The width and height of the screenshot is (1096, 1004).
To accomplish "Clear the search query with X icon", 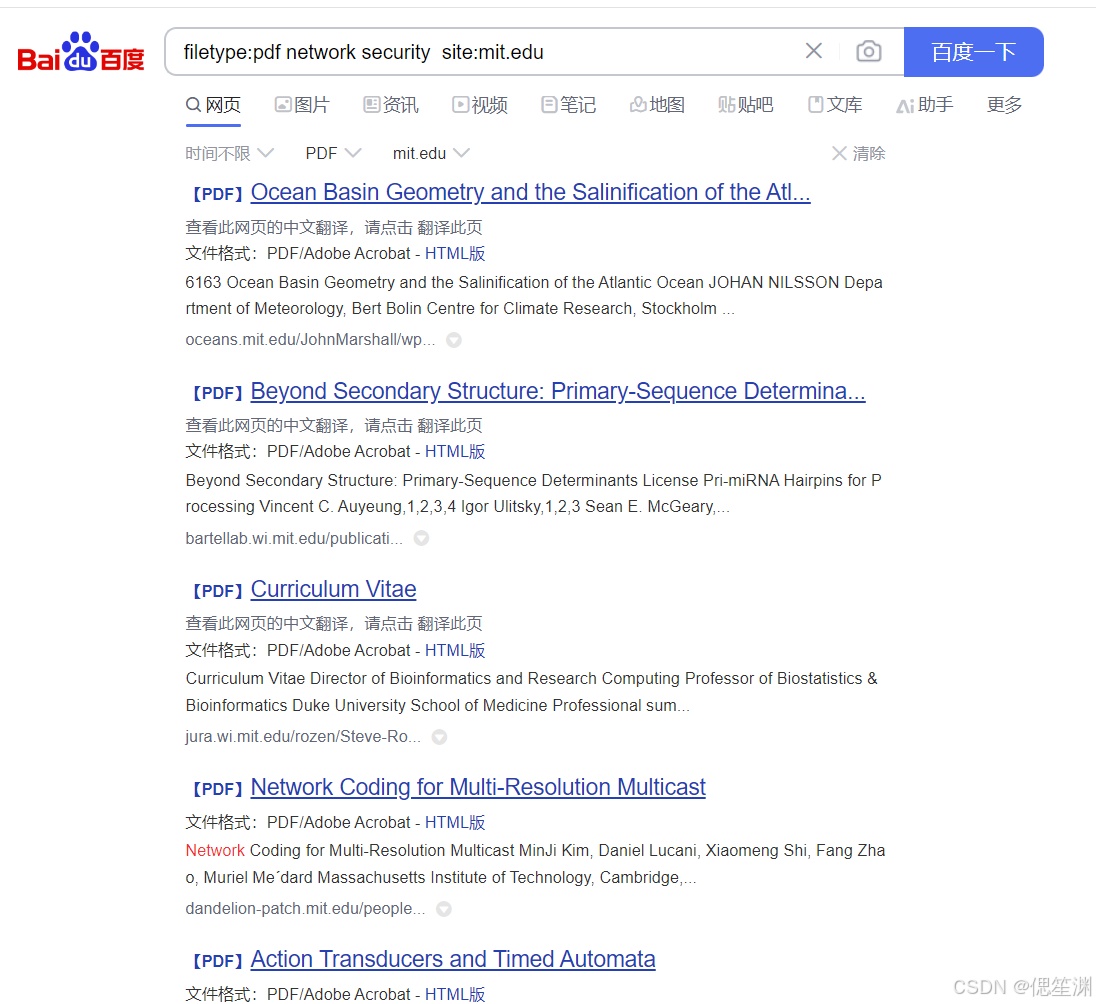I will pyautogui.click(x=814, y=51).
